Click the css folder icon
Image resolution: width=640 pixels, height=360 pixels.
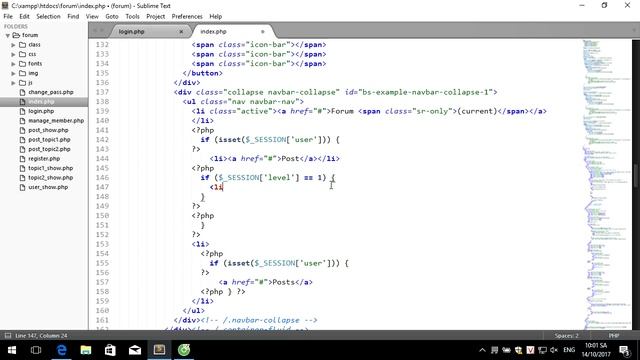point(23,54)
